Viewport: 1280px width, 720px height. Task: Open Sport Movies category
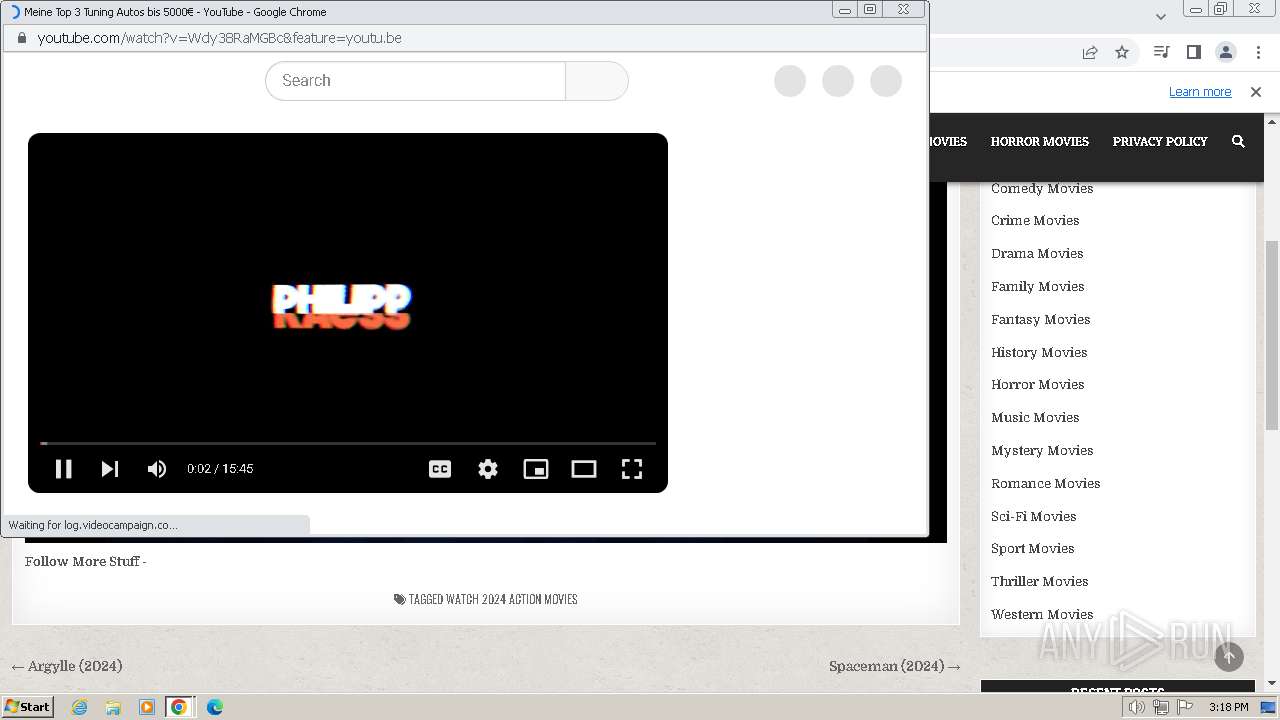(1032, 548)
